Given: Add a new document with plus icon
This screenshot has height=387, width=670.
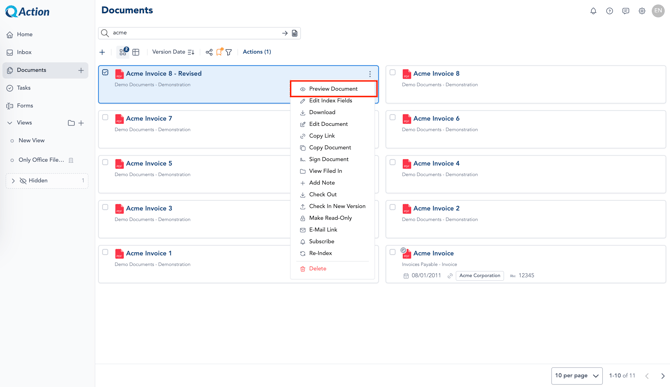Looking at the screenshot, I should [x=102, y=52].
